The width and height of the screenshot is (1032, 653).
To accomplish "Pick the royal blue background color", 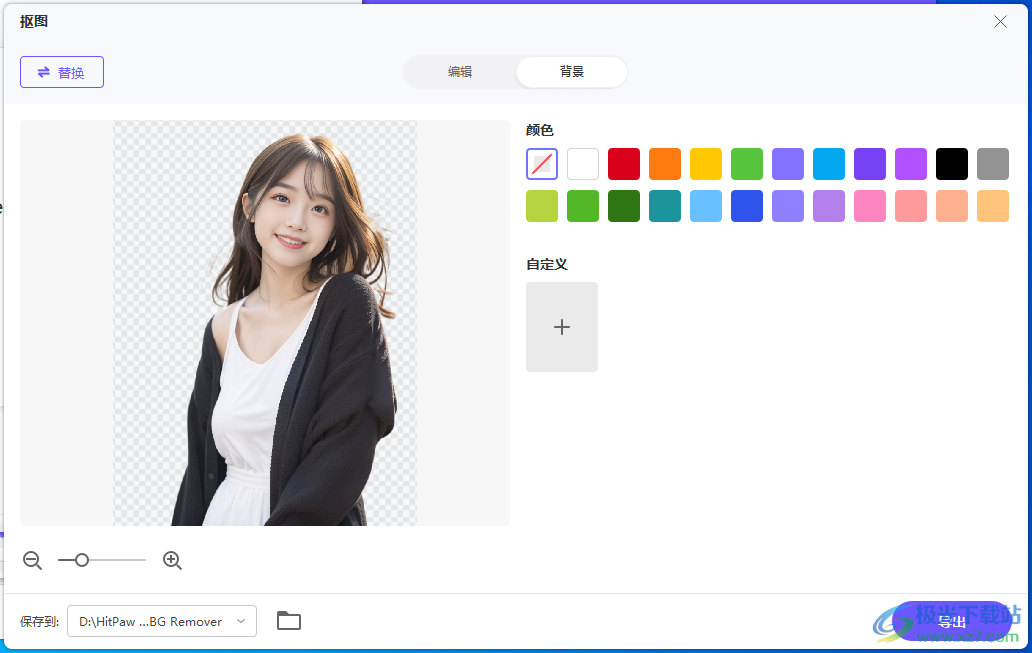I will click(746, 206).
